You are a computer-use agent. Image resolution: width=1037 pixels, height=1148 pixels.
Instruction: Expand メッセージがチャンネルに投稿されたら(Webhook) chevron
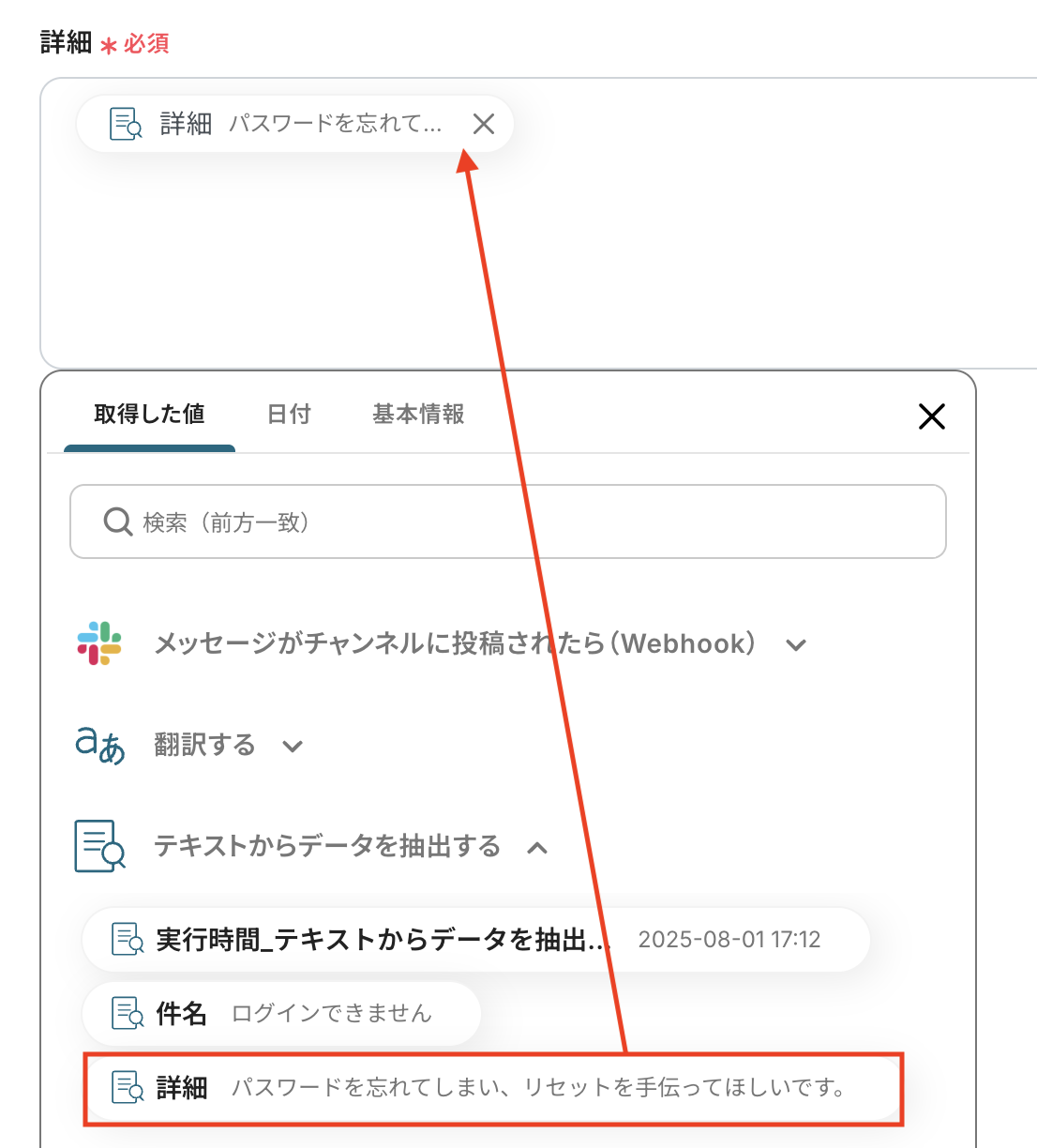pyautogui.click(x=796, y=644)
